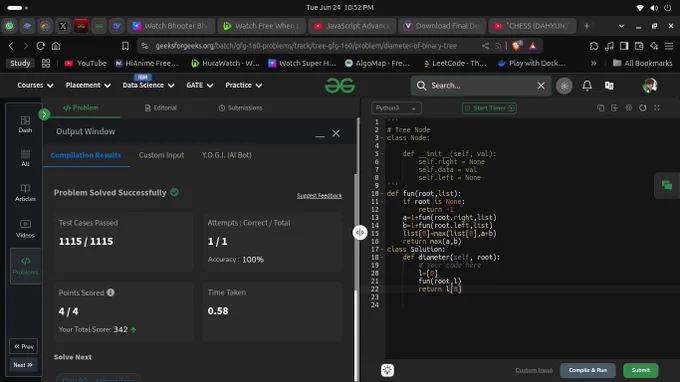Close the Output Window panel

336,134
